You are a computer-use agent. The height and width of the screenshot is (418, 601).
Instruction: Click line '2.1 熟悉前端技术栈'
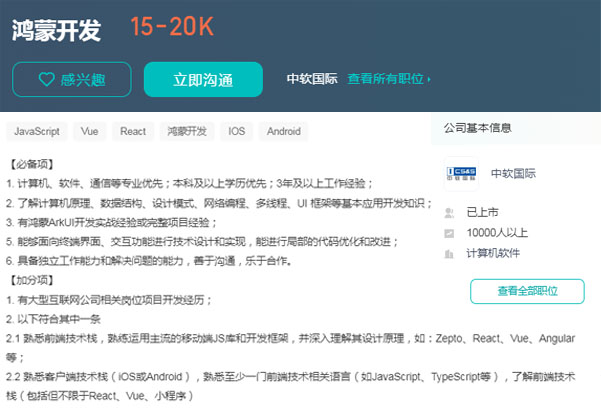click(x=291, y=348)
